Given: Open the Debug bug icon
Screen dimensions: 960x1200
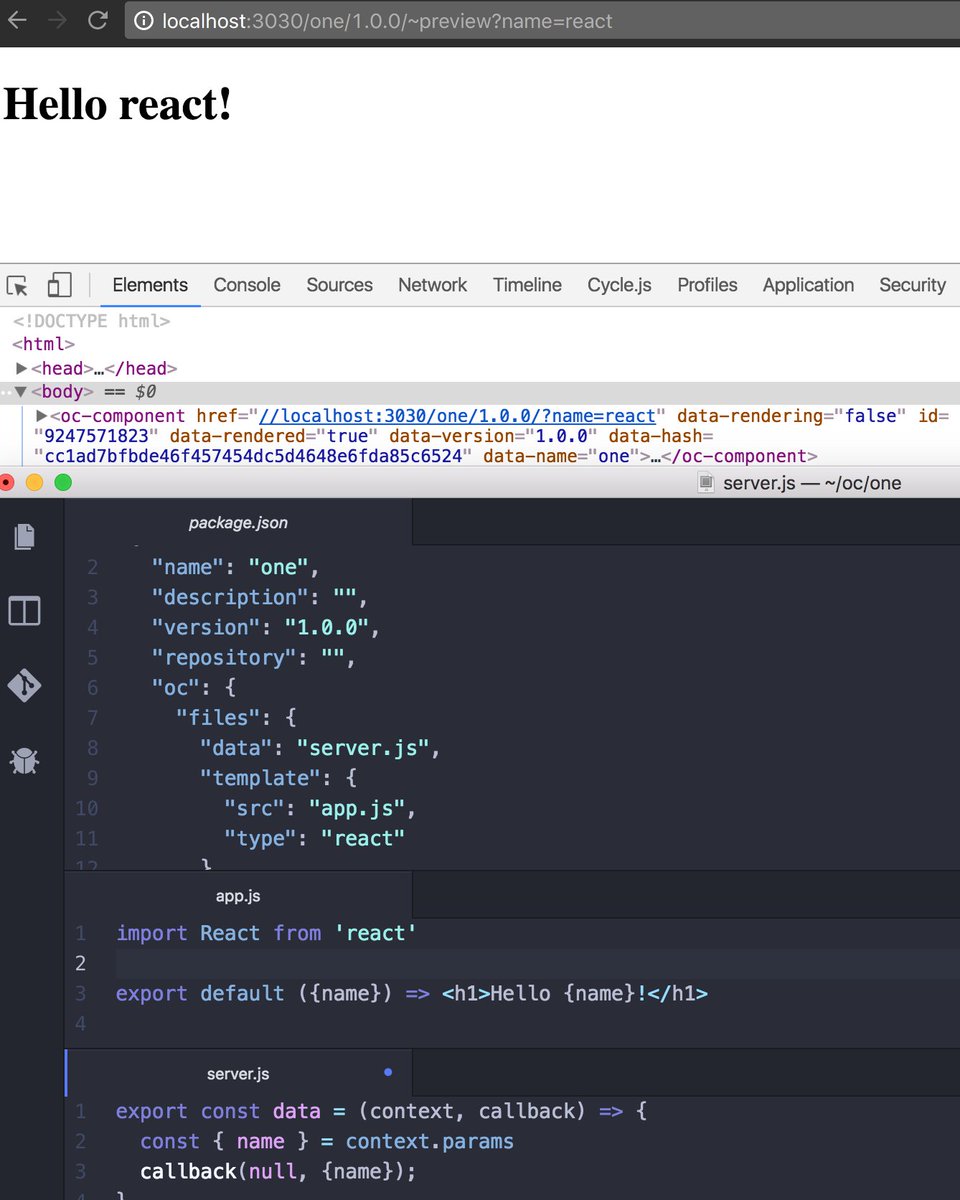Looking at the screenshot, I should click(25, 762).
